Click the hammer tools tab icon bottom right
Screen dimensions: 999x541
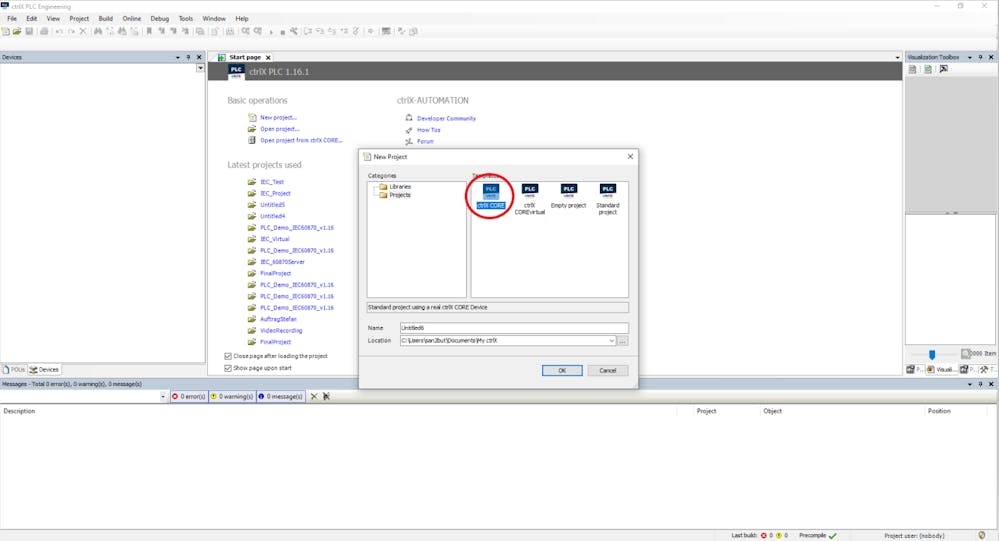[x=984, y=370]
